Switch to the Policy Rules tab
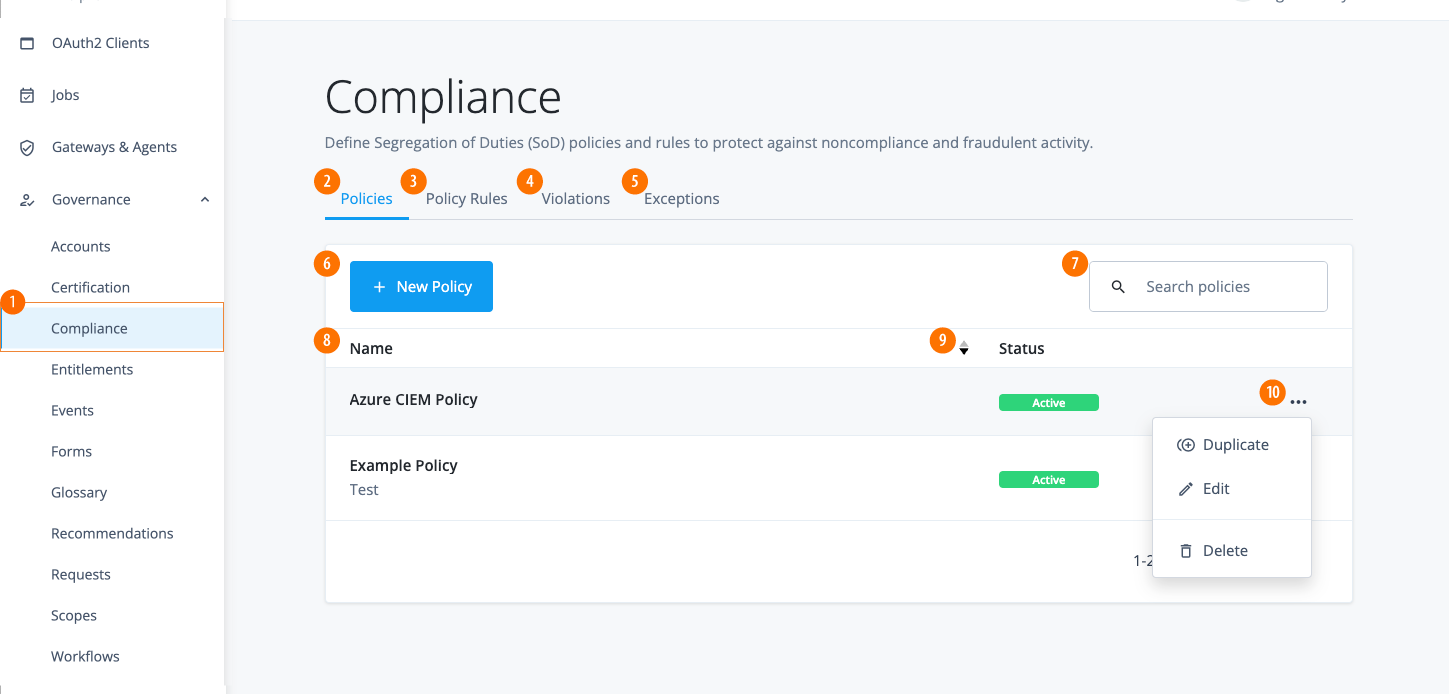The width and height of the screenshot is (1449, 694). 467,198
